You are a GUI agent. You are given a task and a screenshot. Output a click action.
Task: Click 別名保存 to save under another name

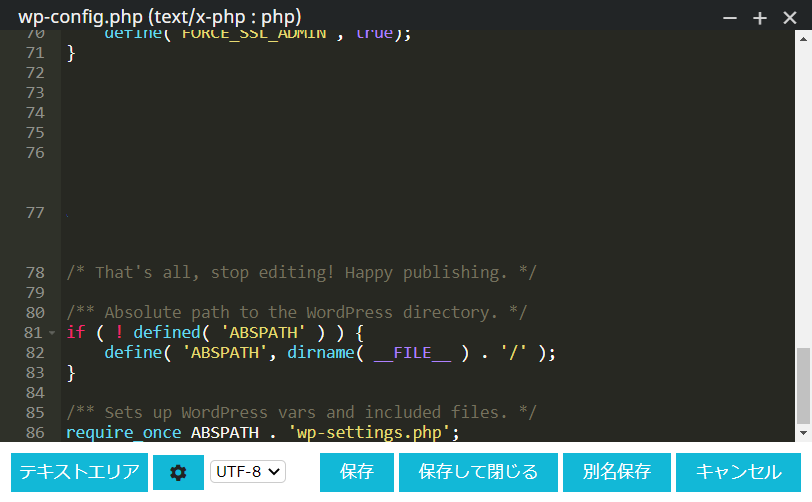tap(616, 472)
